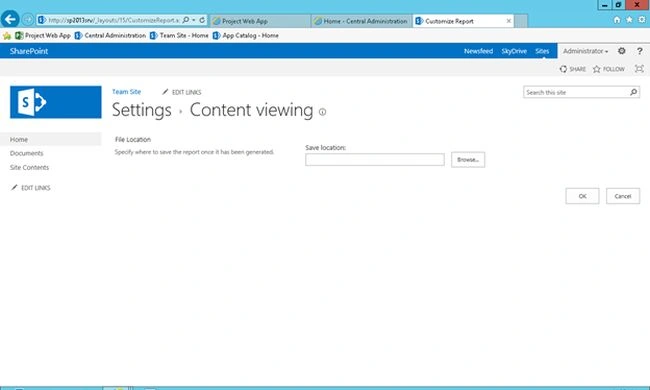Viewport: 650px width, 390px height.
Task: Open Team Site - Home favorite
Action: (x=179, y=36)
